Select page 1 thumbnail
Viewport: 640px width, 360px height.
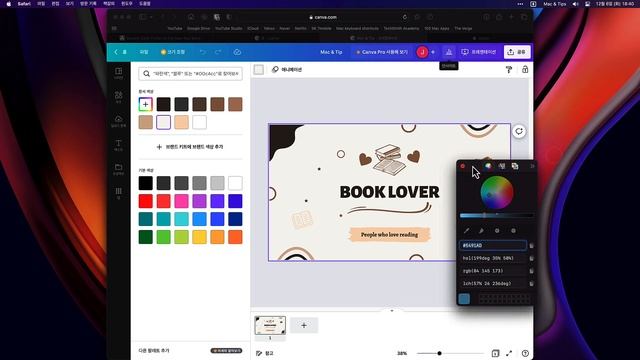[x=270, y=325]
